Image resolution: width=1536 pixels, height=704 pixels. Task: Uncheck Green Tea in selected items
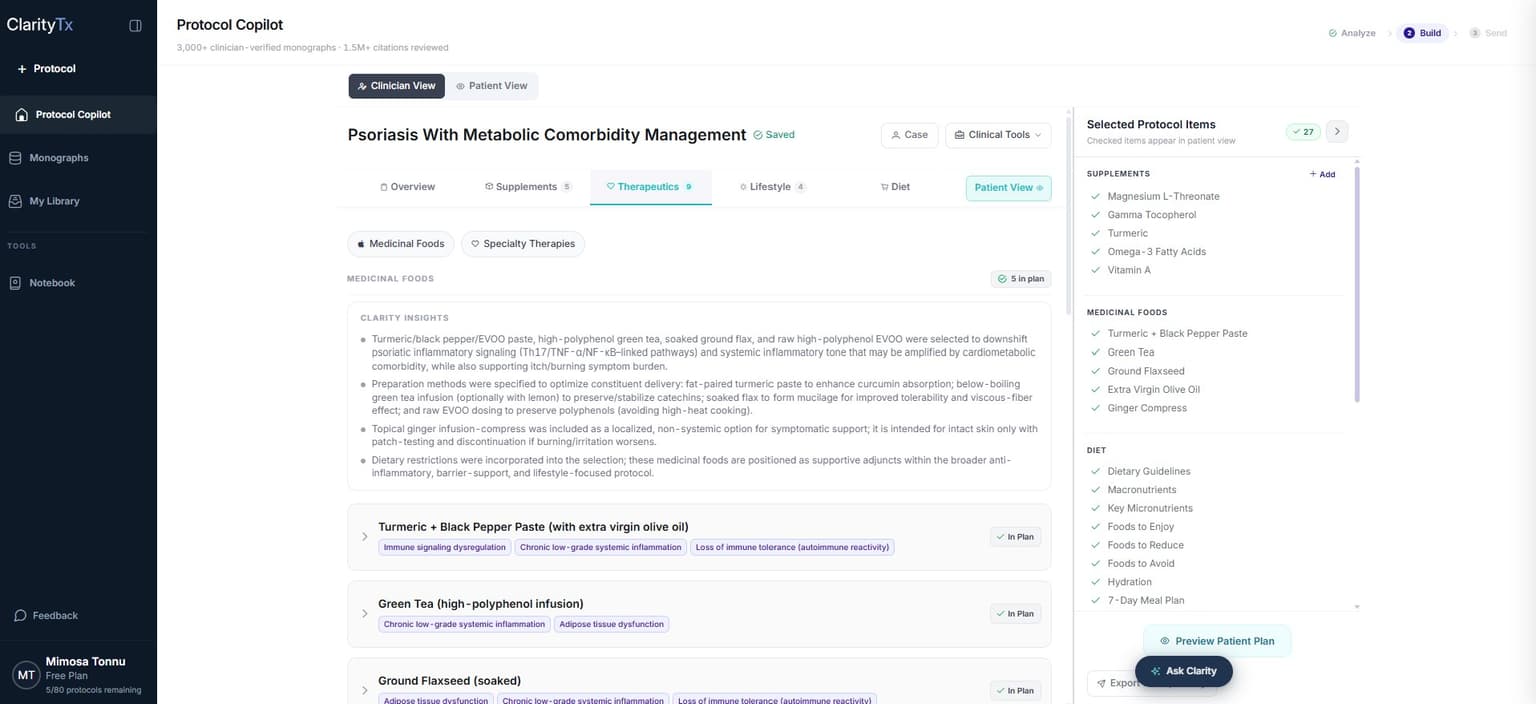coord(1096,353)
